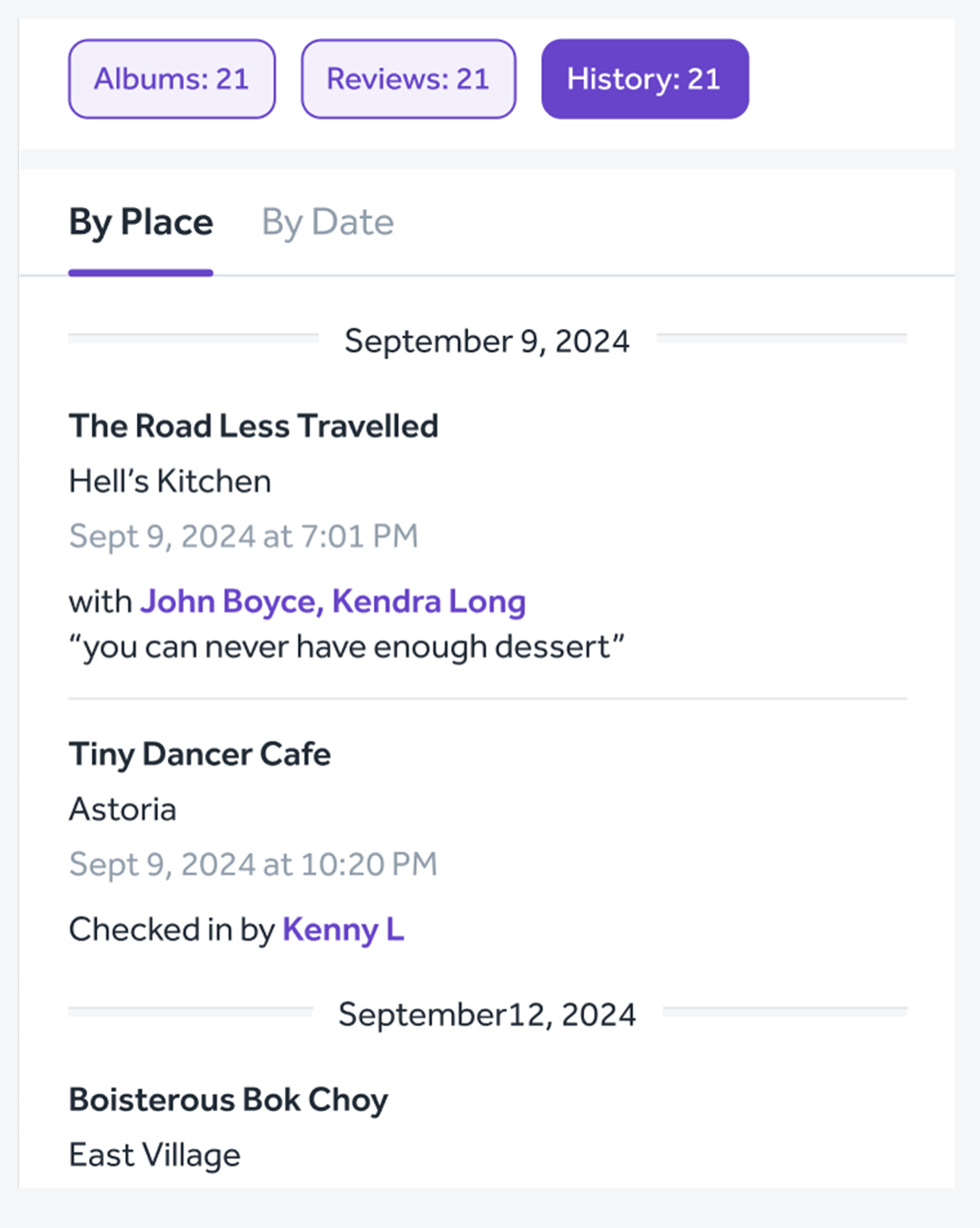Click the Hell's Kitchen location text
Image resolution: width=980 pixels, height=1228 pixels.
[170, 482]
